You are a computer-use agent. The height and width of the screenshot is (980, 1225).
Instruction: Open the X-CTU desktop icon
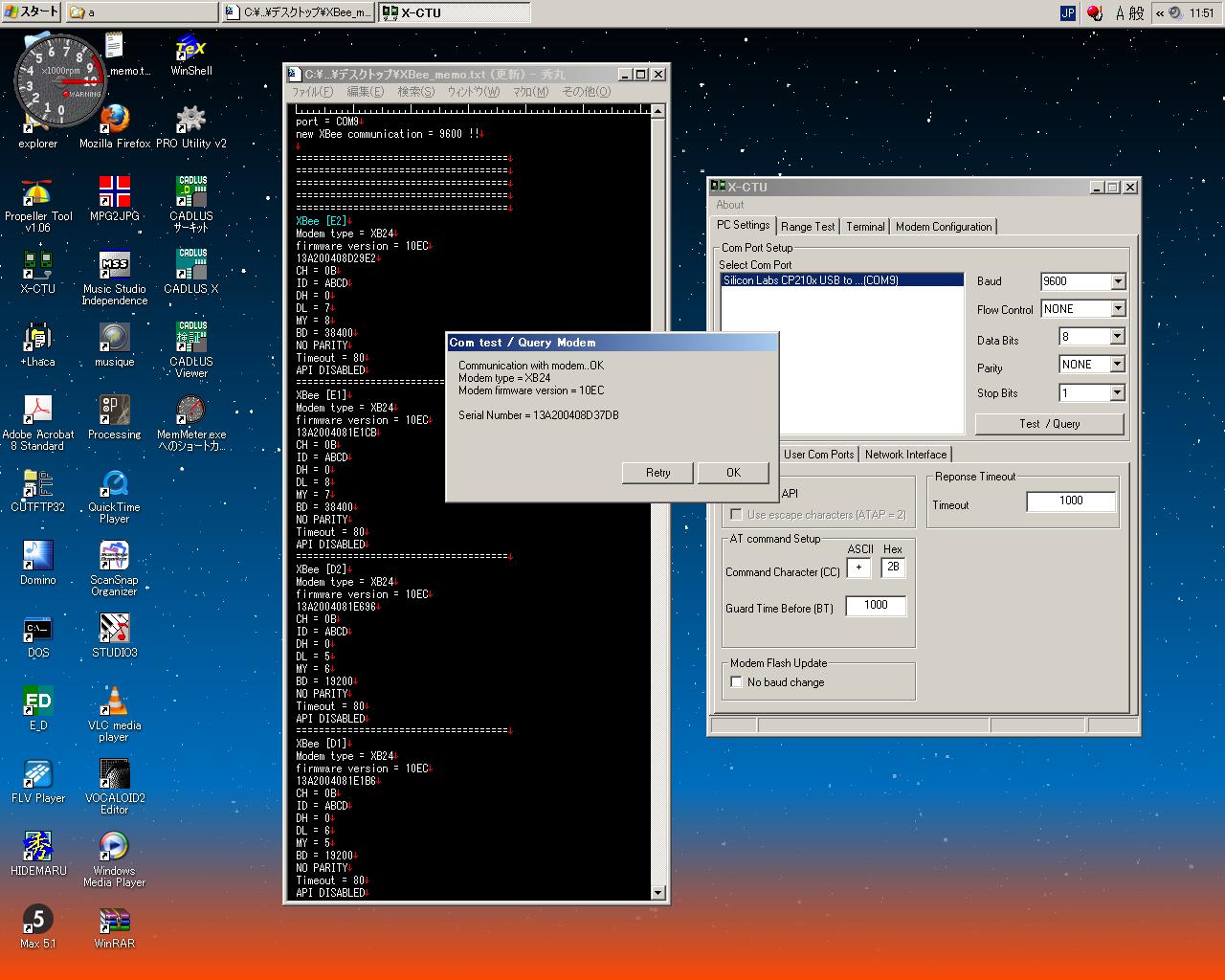point(38,264)
